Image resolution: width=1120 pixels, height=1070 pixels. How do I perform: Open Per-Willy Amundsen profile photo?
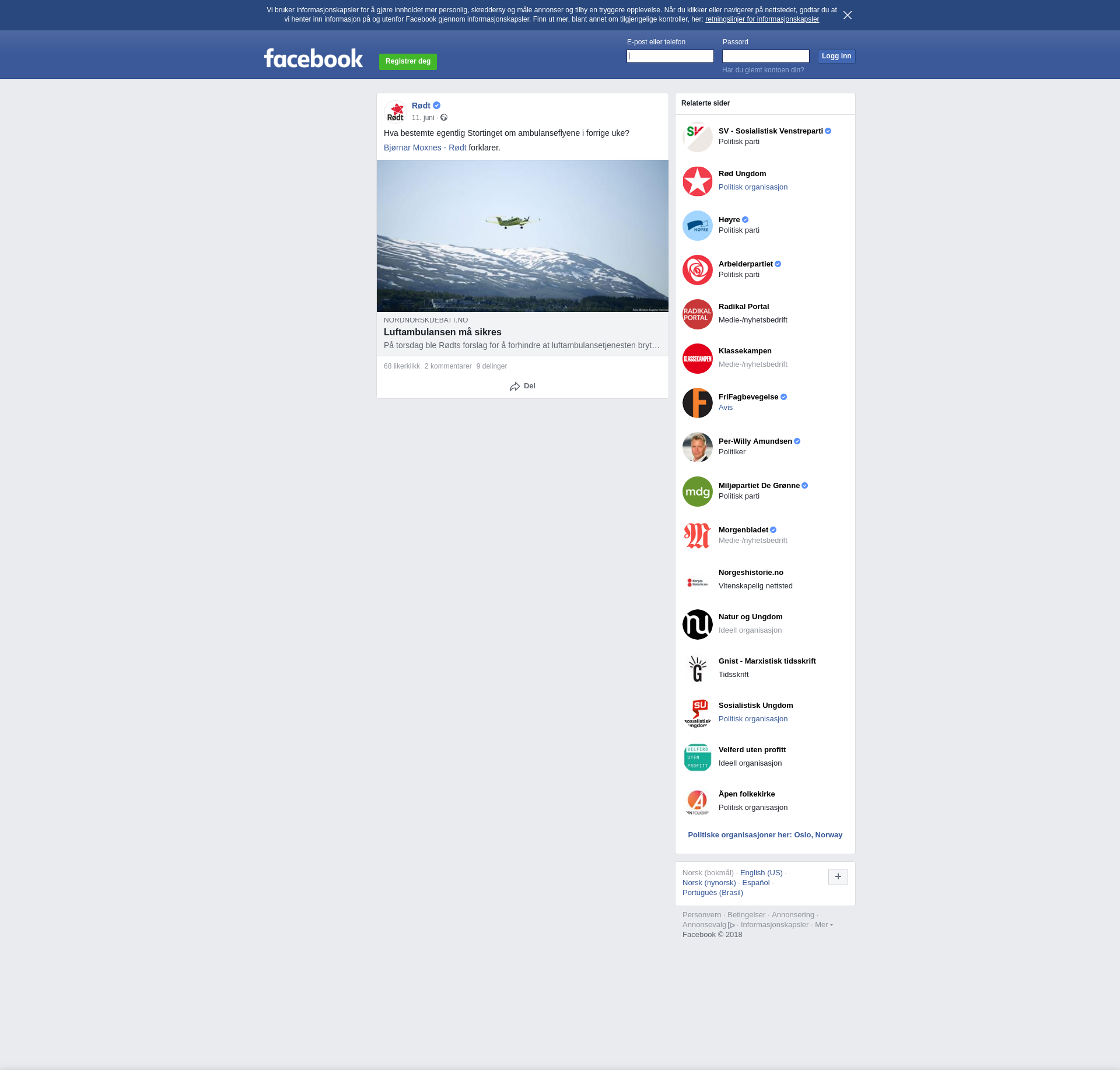pos(698,447)
